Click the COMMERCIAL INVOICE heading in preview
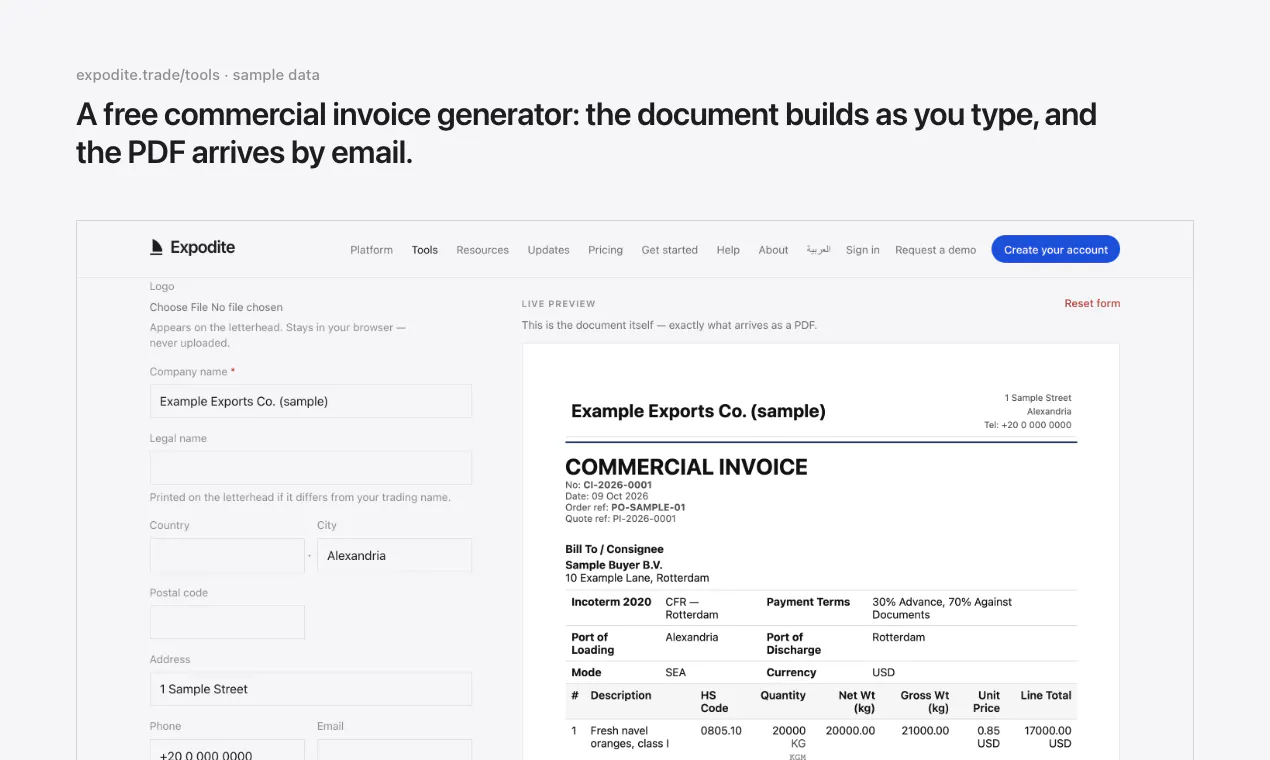1270x760 pixels. click(x=686, y=467)
